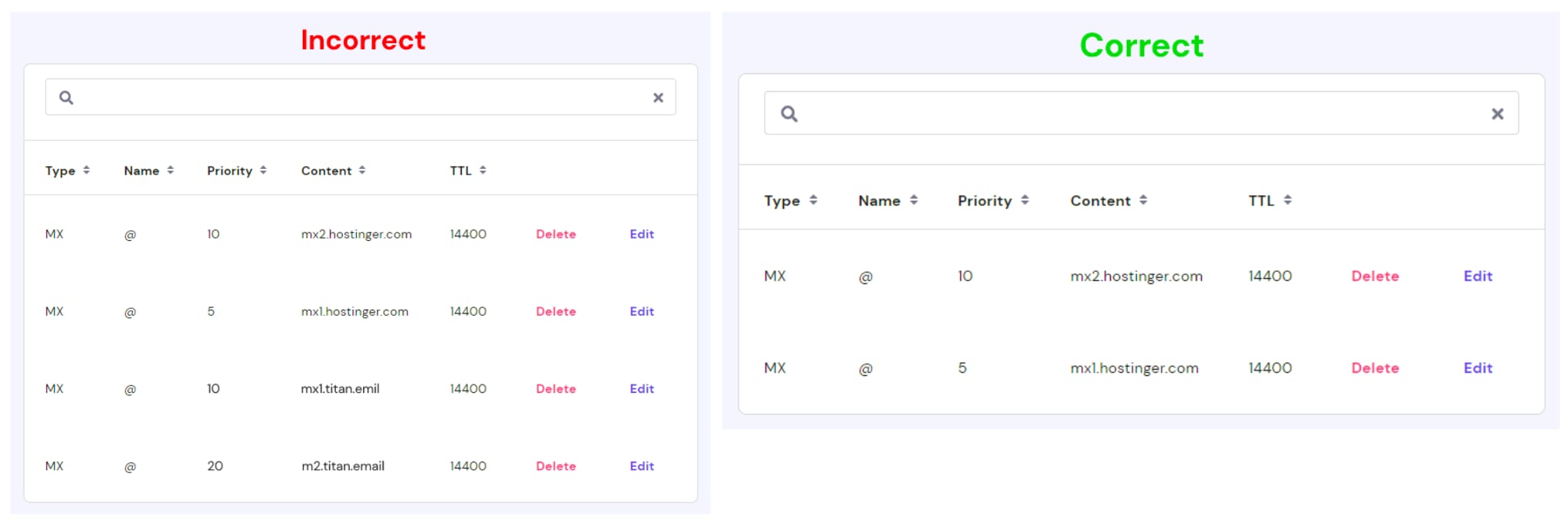
Task: Click the TTL 14400 cell of the m2.titan.email row
Action: [468, 465]
